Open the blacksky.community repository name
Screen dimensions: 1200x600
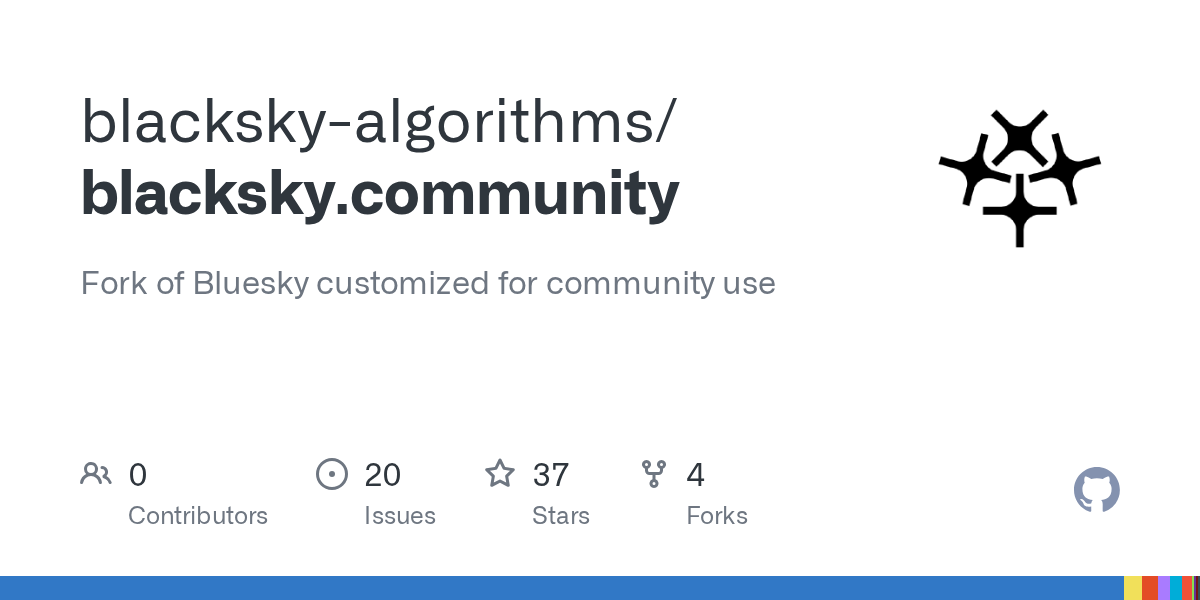click(x=380, y=192)
